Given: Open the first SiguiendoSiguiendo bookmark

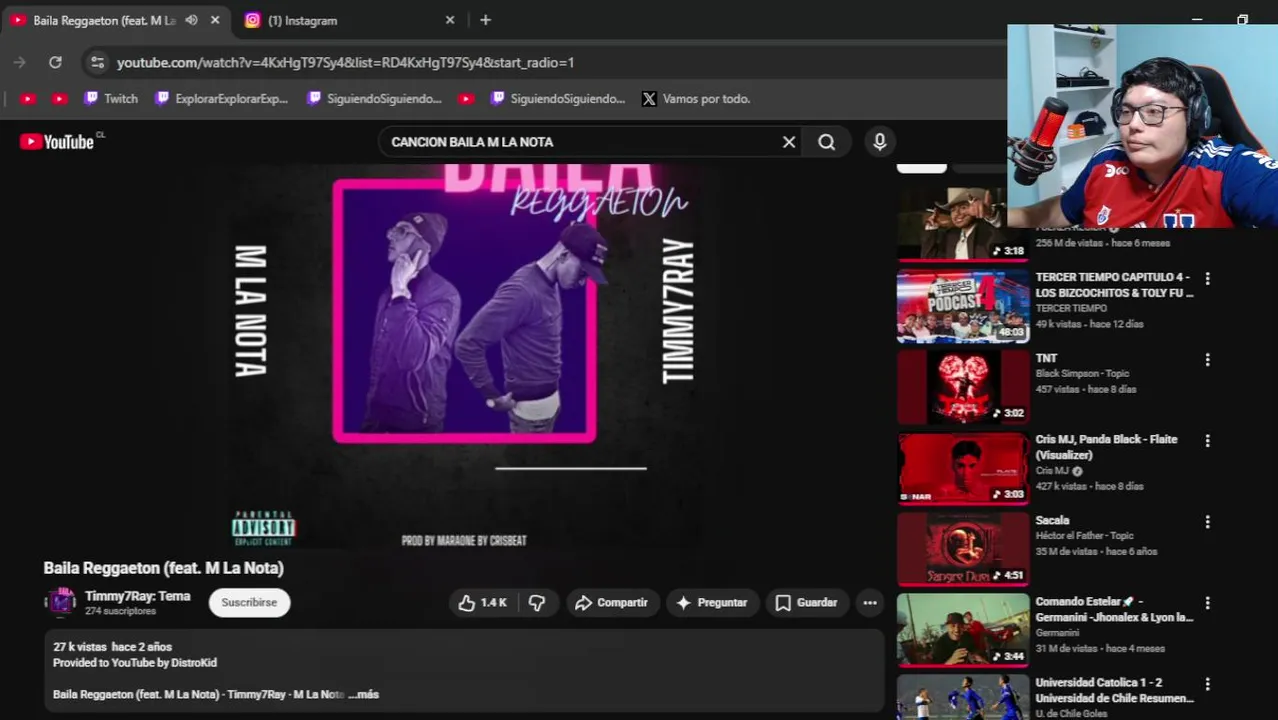Looking at the screenshot, I should (x=374, y=99).
